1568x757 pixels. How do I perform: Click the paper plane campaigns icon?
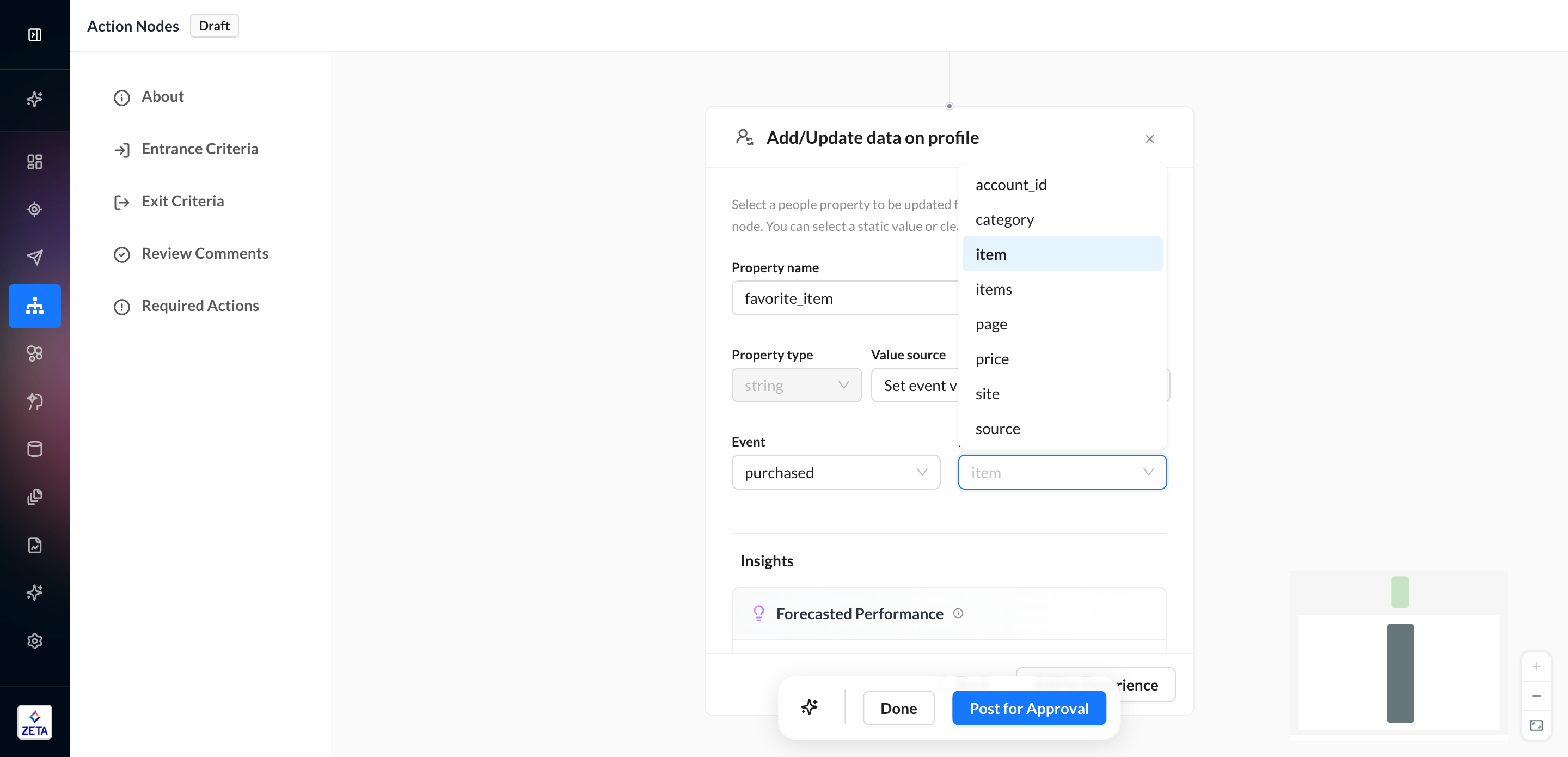pyautogui.click(x=35, y=257)
